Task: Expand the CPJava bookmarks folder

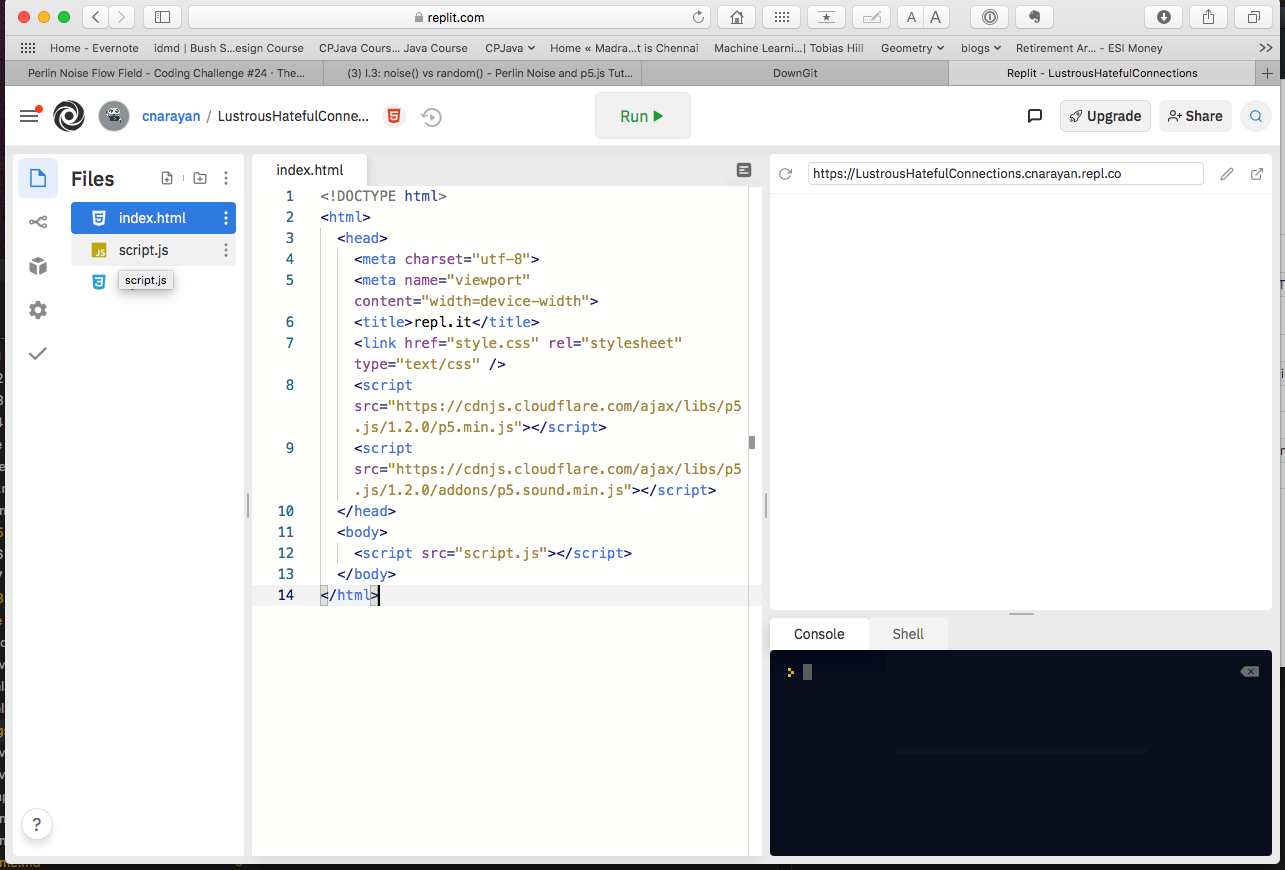Action: (x=510, y=48)
